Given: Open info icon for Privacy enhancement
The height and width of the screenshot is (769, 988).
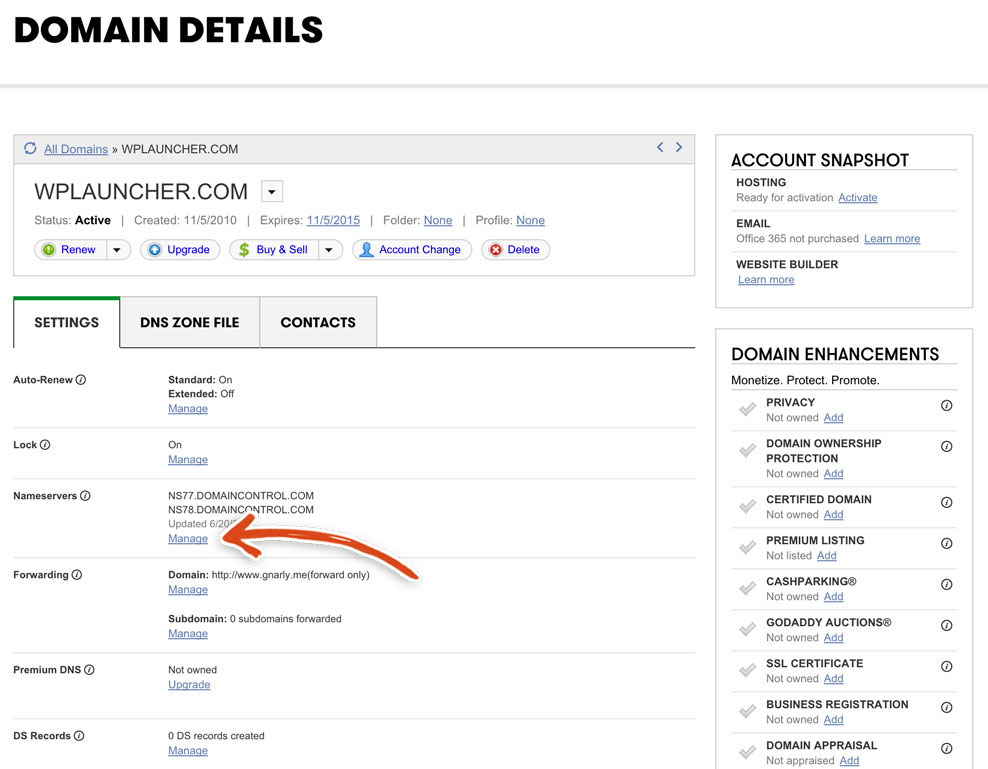Looking at the screenshot, I should tap(946, 405).
